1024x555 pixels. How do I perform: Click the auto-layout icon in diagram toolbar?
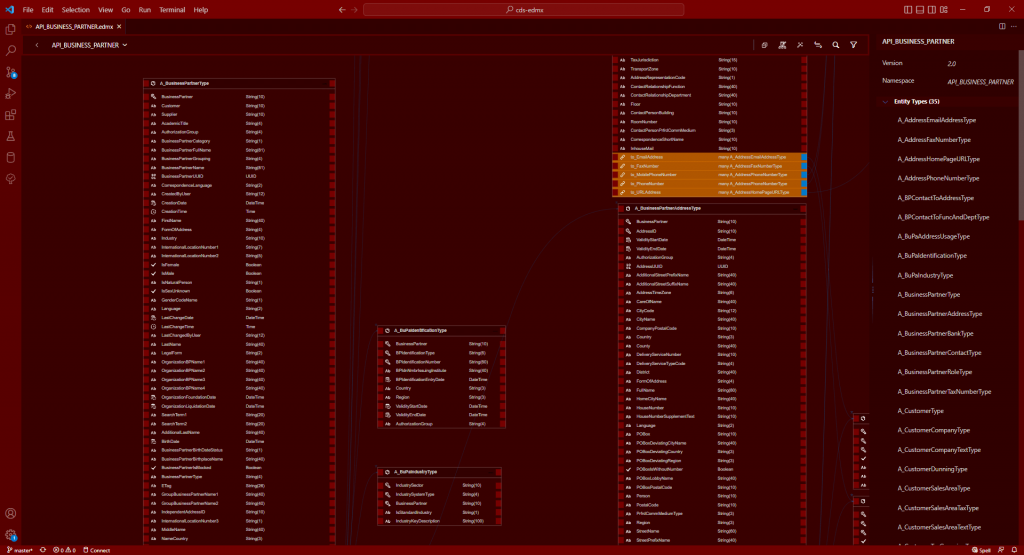click(x=782, y=45)
